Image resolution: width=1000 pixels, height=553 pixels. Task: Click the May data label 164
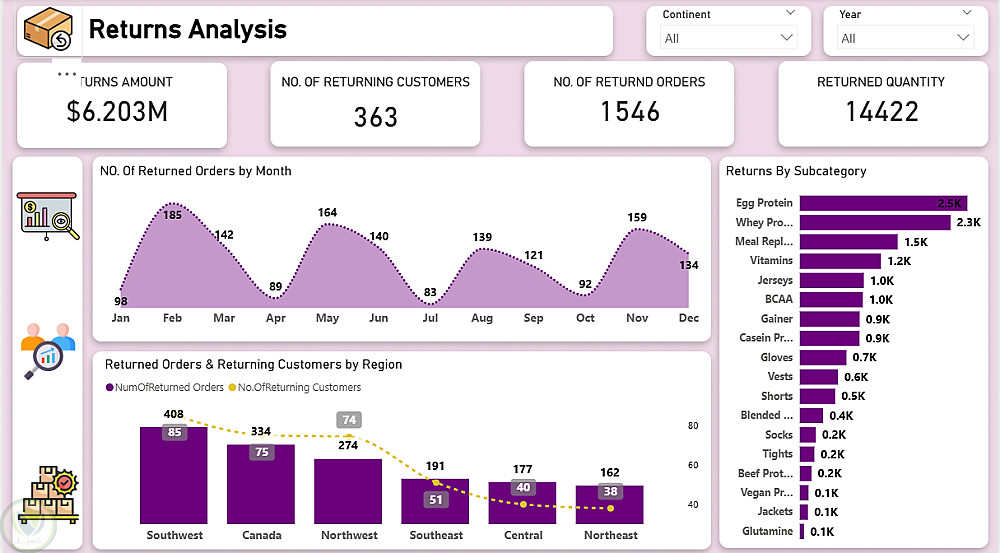327,212
